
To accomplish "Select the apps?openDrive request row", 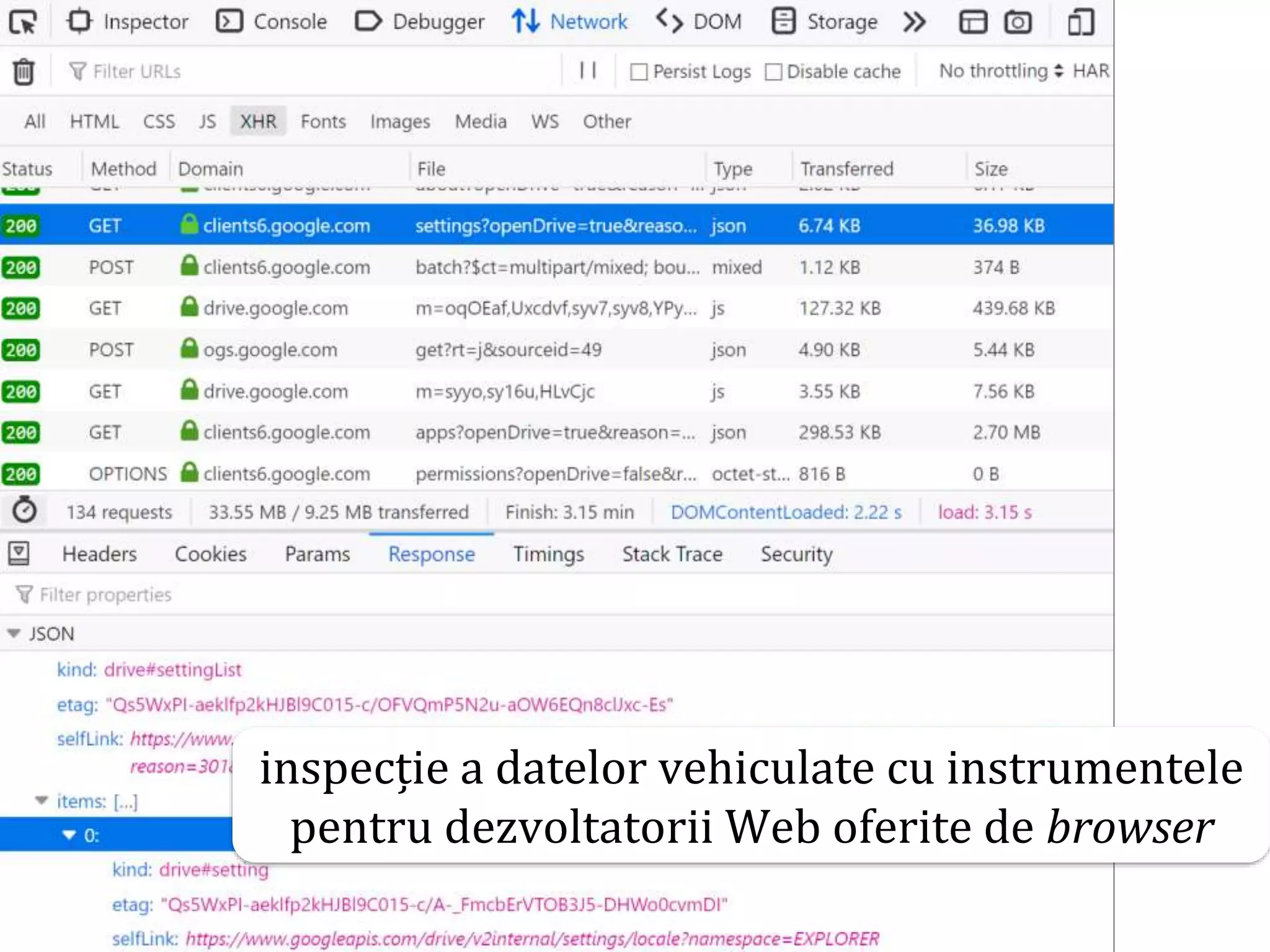I will (556, 432).
